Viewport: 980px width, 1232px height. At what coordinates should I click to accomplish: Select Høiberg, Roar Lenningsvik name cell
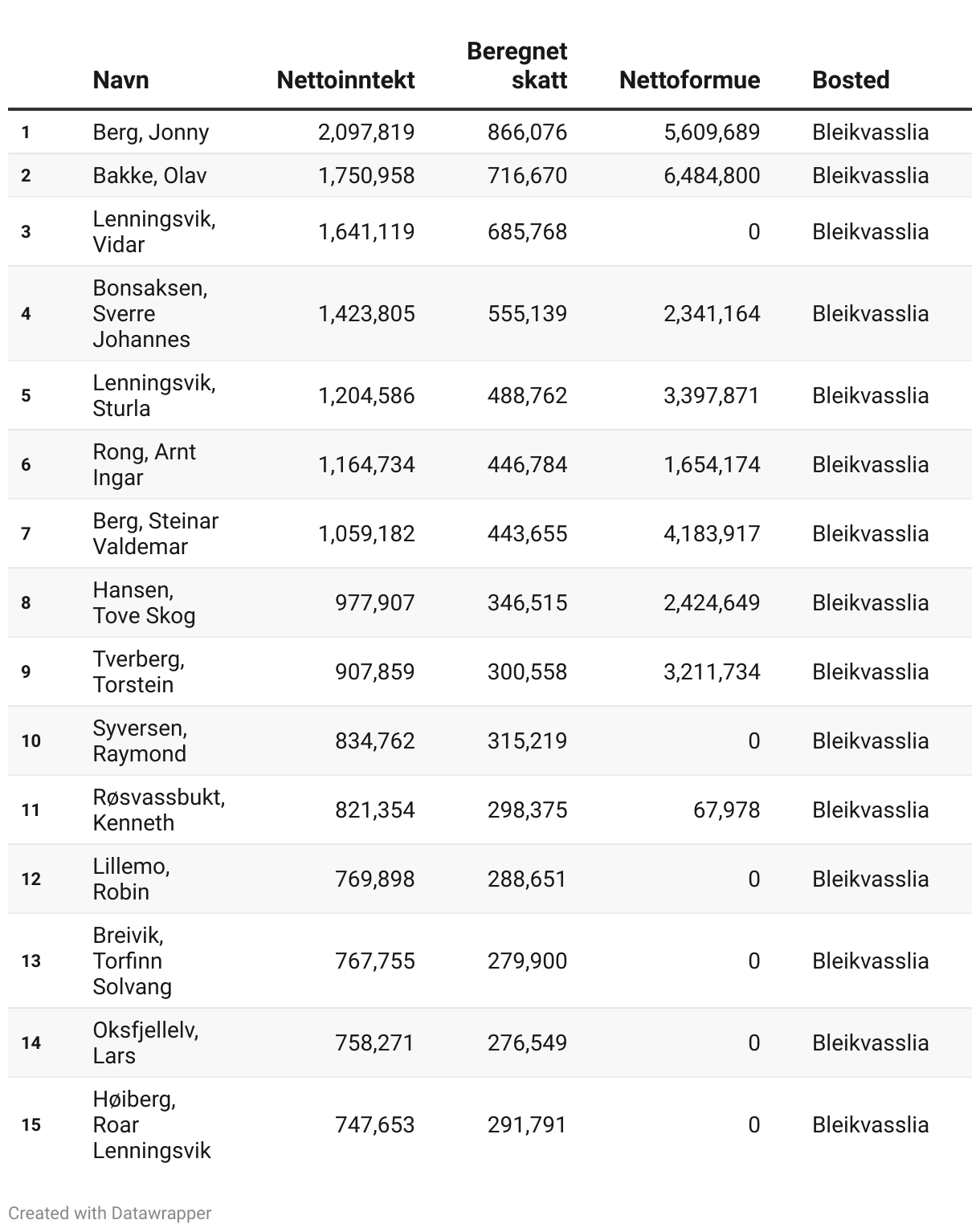[151, 1124]
